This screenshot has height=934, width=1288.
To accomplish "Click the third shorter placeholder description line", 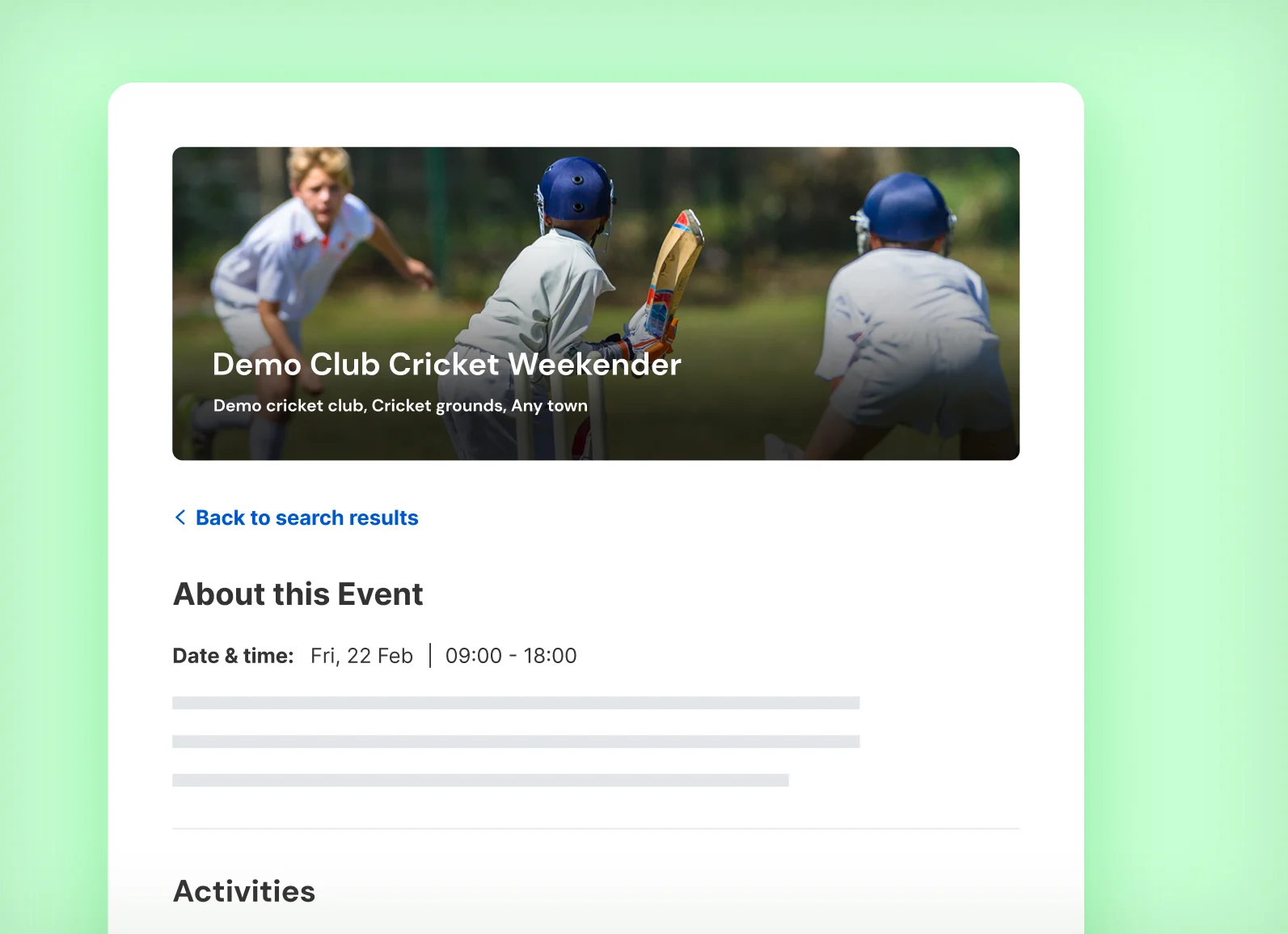I will 480,780.
